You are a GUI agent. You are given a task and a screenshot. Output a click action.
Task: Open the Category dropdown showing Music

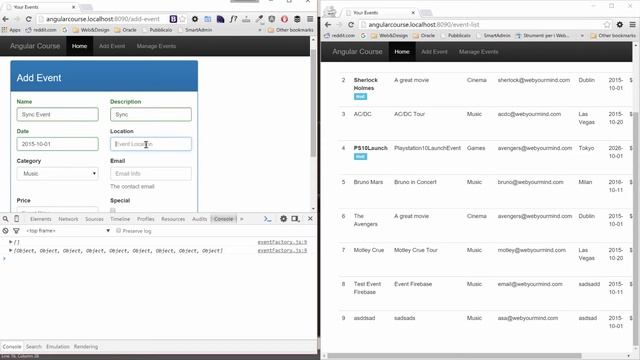point(58,173)
